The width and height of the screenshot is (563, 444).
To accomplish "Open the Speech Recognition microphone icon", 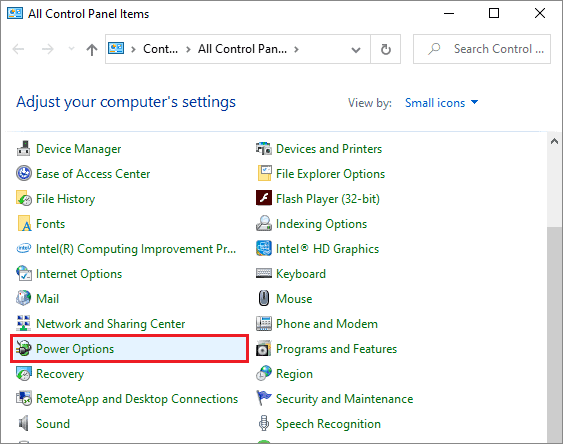I will coord(264,424).
